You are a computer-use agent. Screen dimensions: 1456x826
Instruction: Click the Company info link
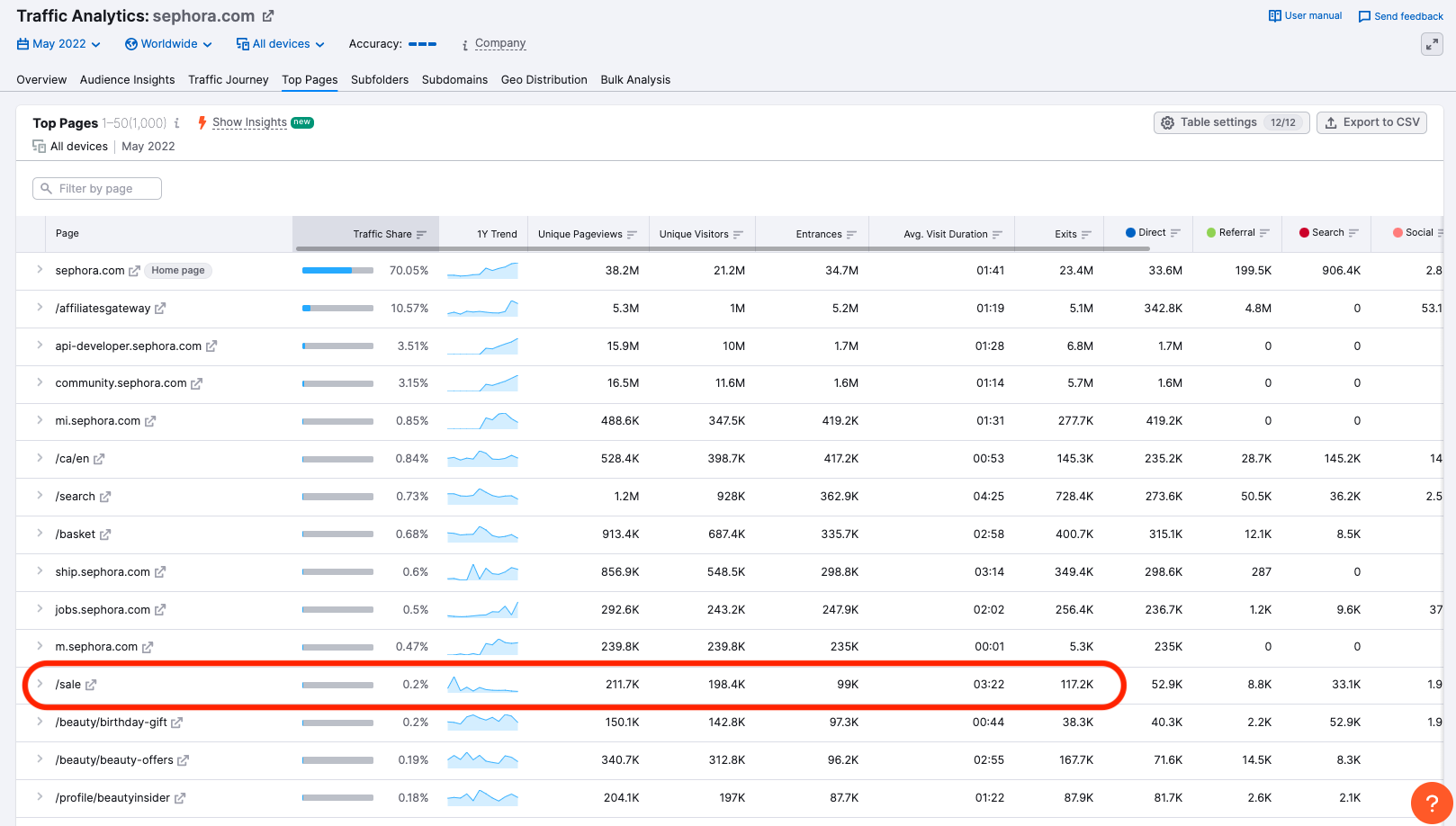tap(500, 43)
